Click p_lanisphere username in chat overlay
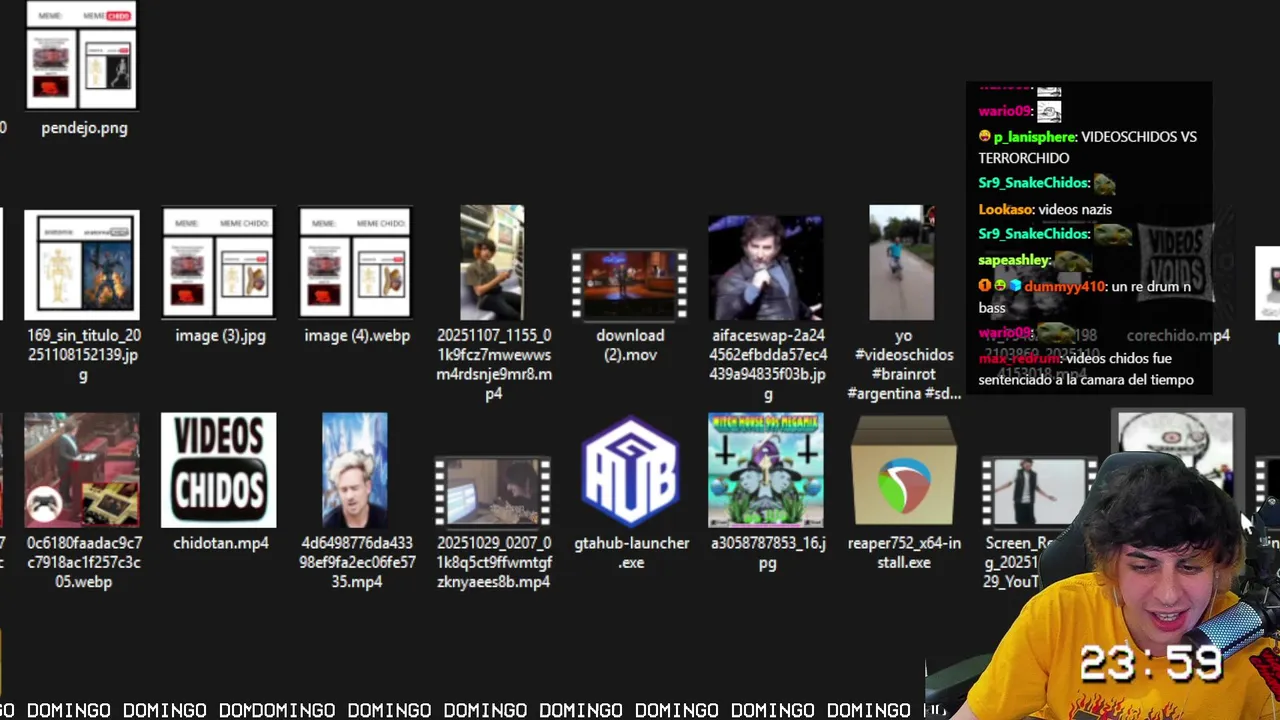Viewport: 1280px width, 720px height. pyautogui.click(x=1035, y=137)
